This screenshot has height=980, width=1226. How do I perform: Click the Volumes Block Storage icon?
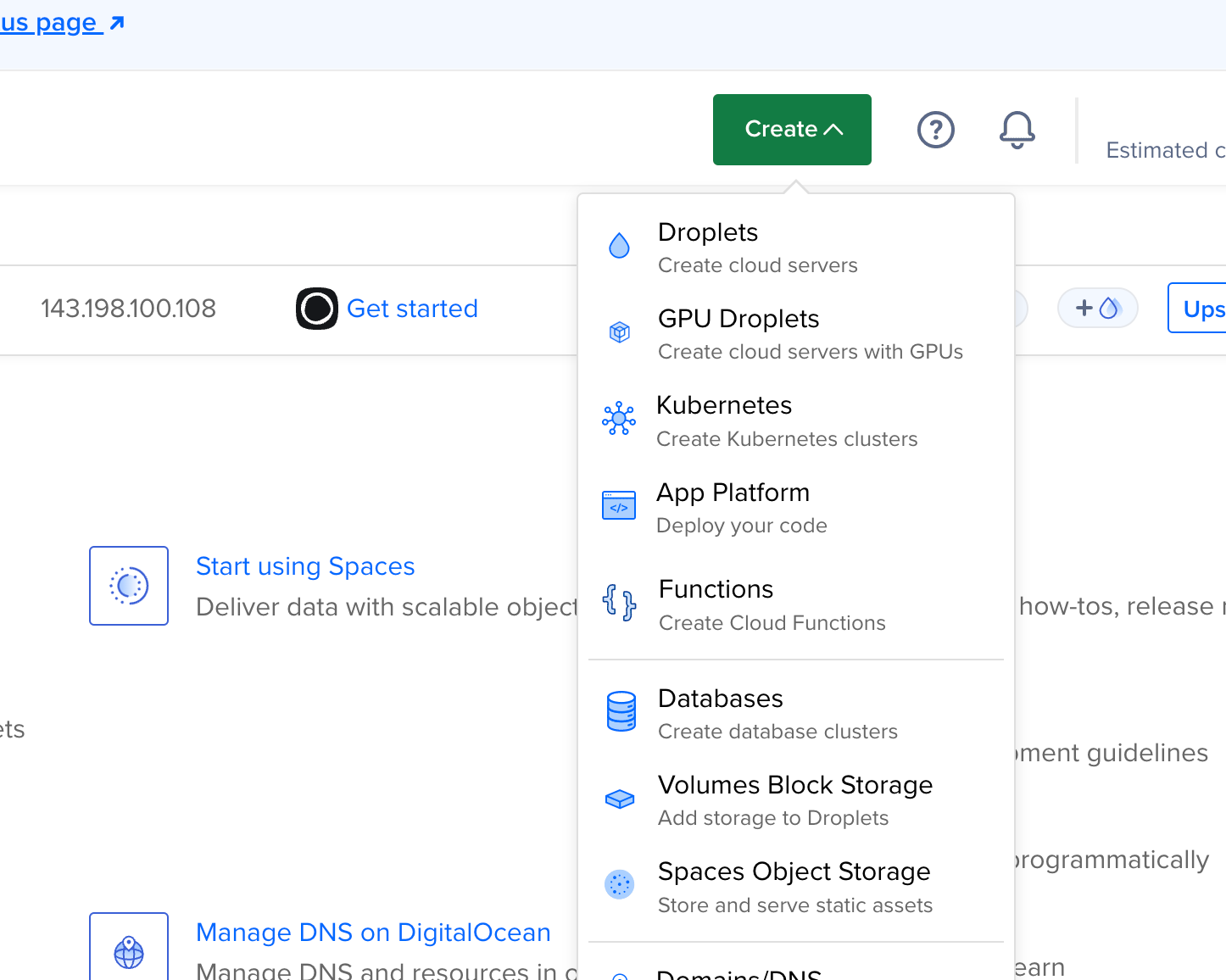click(x=620, y=799)
